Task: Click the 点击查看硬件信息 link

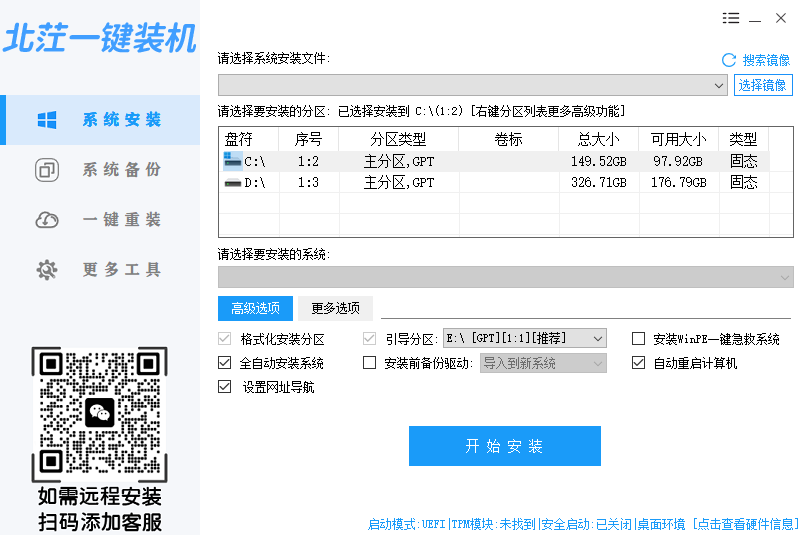Action: (745, 524)
